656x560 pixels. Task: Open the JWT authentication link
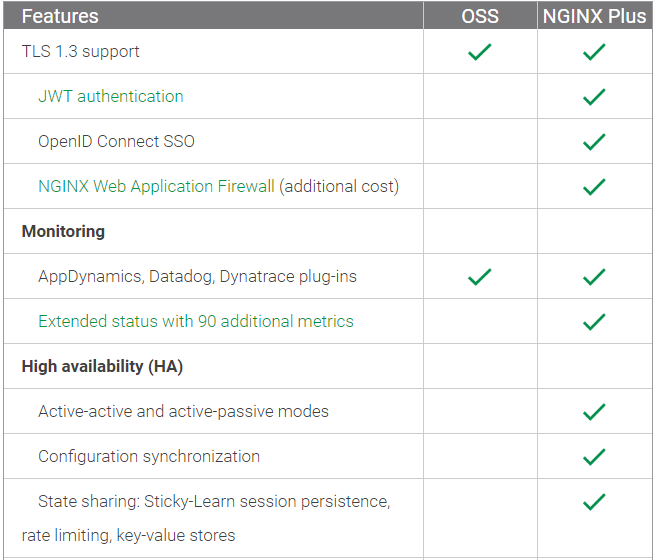point(111,96)
